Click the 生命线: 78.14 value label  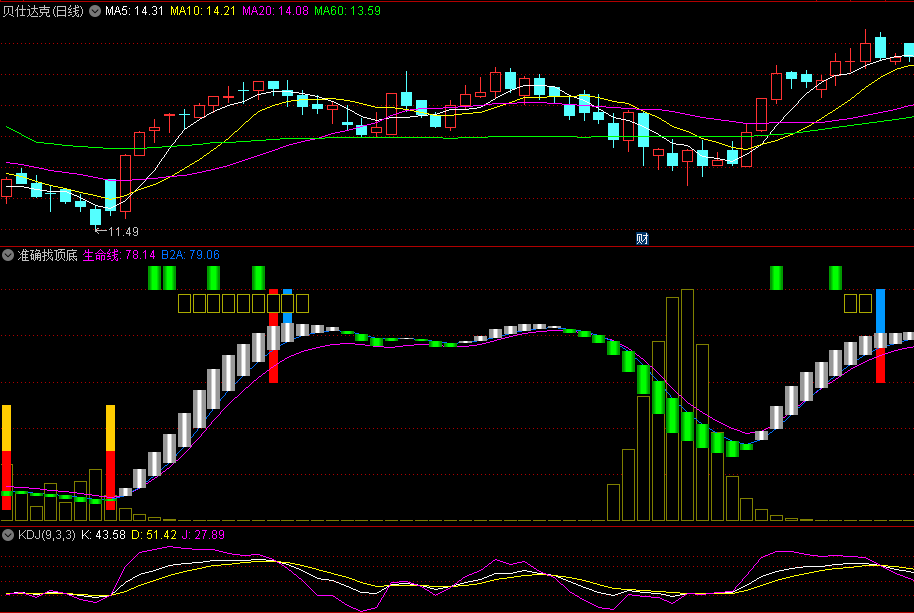click(119, 255)
